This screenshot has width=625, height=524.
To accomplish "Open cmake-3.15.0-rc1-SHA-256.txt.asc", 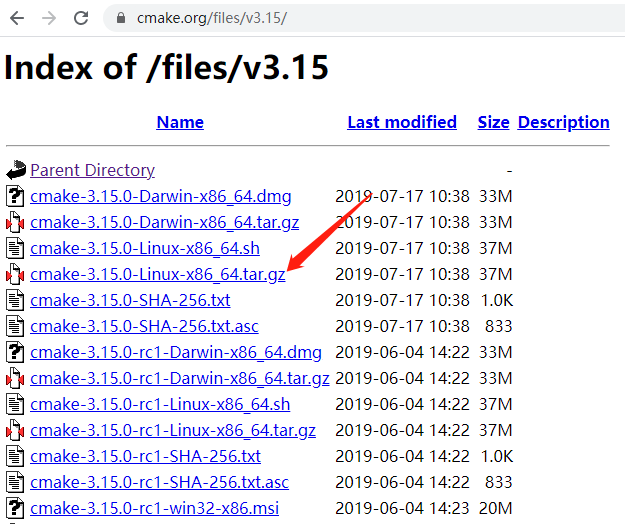I will coord(159,483).
